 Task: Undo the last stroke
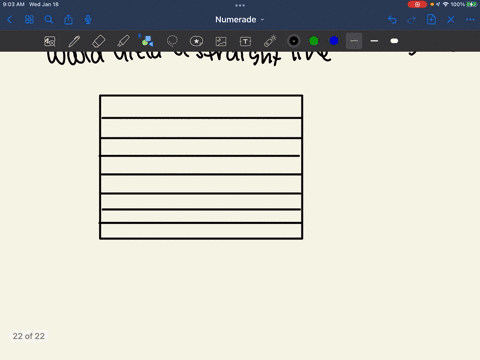click(392, 20)
